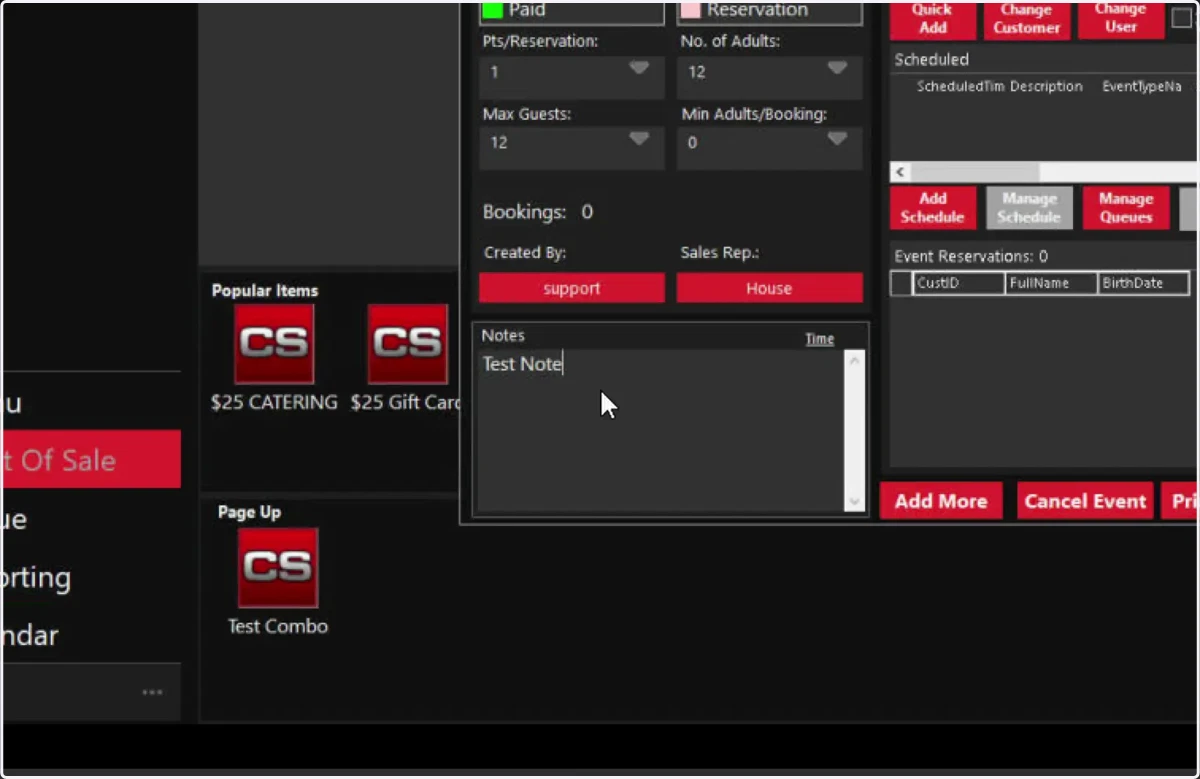Open the $25 CATERING popular item

[274, 344]
